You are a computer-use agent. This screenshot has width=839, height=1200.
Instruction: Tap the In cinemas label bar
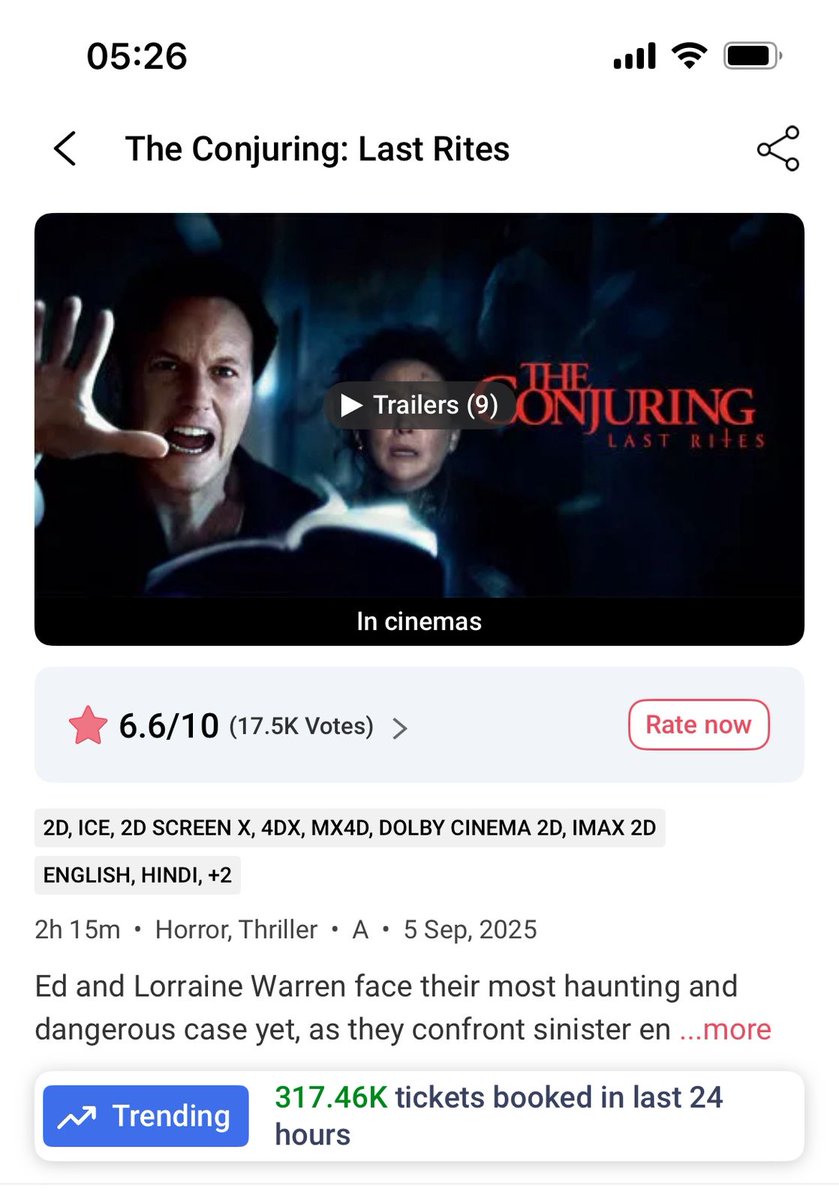(x=419, y=621)
